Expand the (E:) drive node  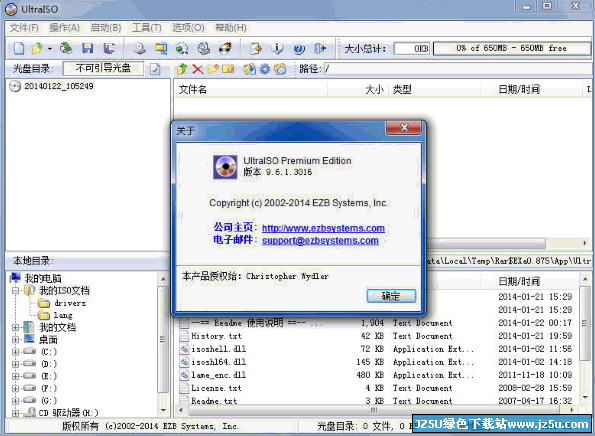(x=15, y=376)
